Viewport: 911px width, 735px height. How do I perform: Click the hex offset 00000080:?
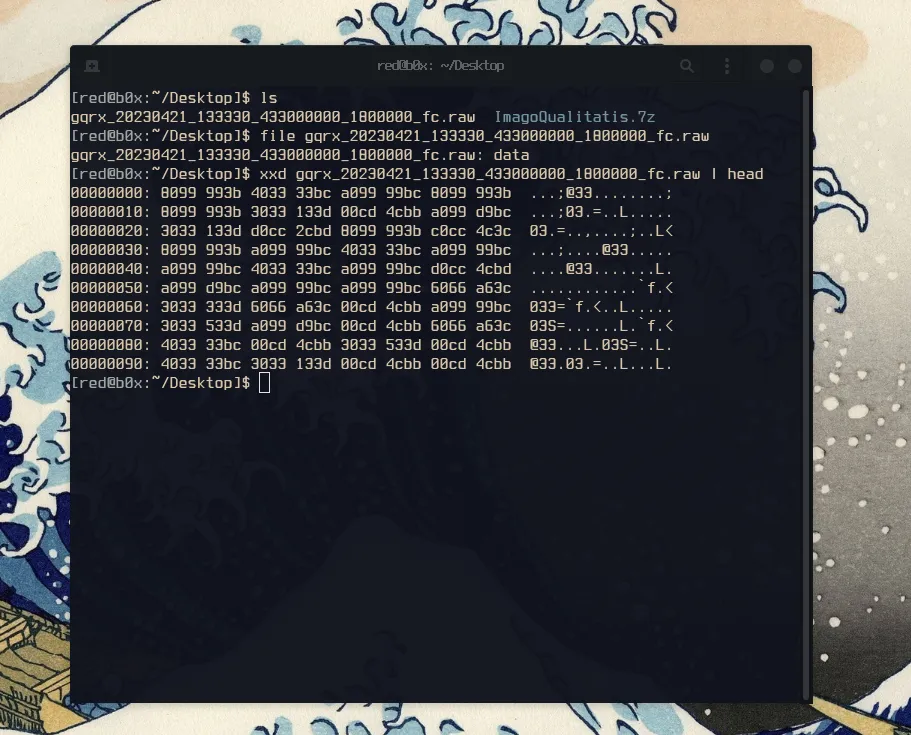tap(110, 345)
